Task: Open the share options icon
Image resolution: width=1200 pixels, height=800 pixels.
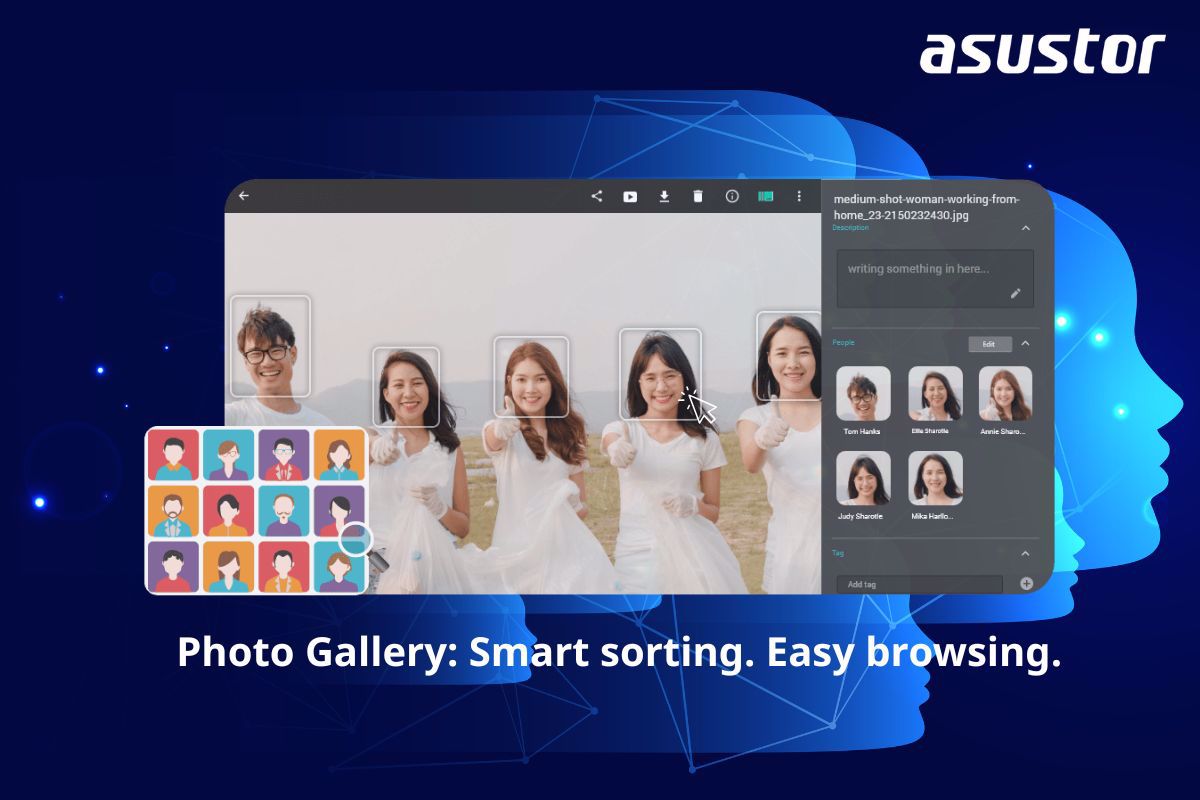Action: click(x=597, y=197)
